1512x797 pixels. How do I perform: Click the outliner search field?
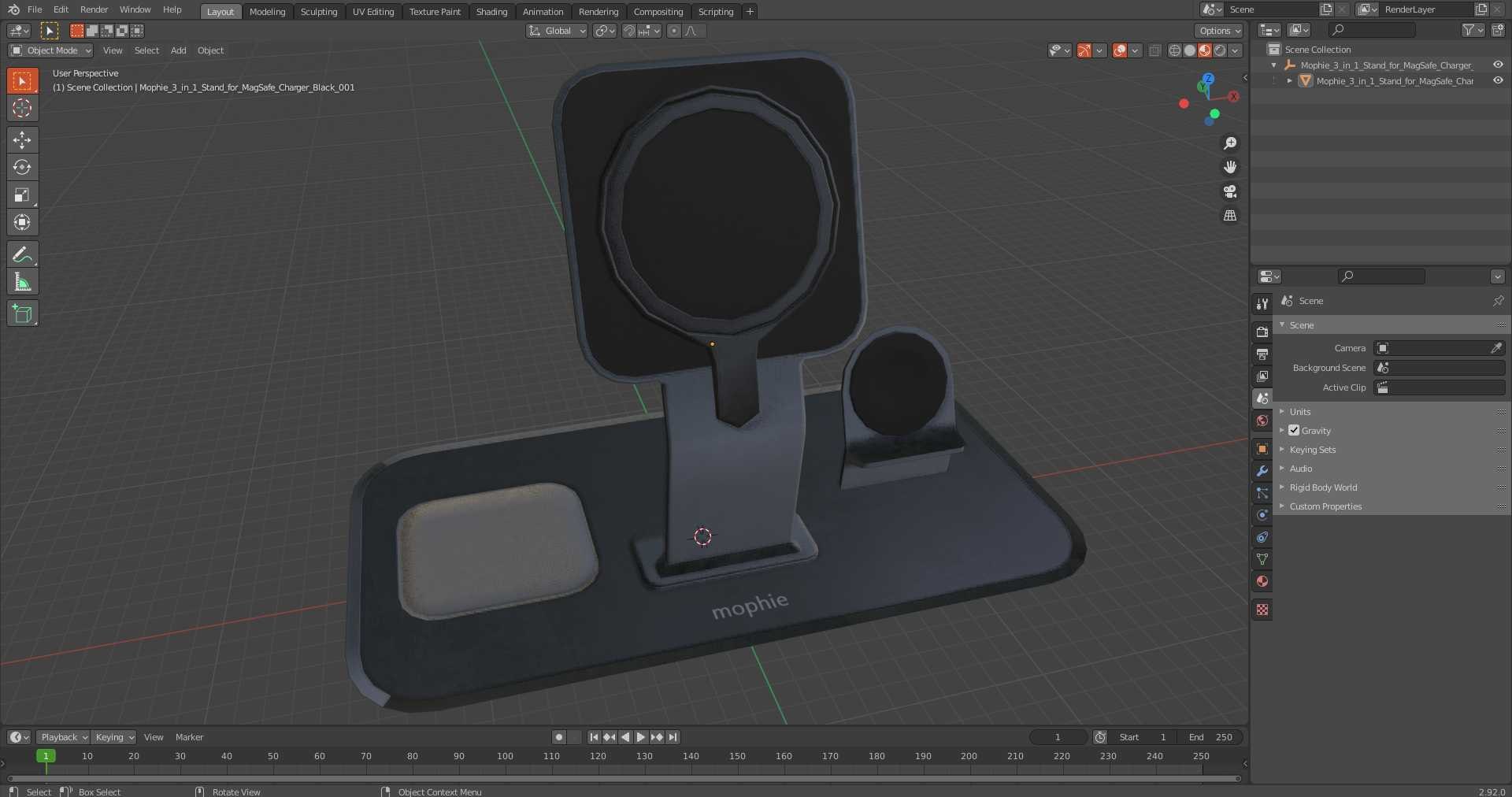tap(1371, 30)
